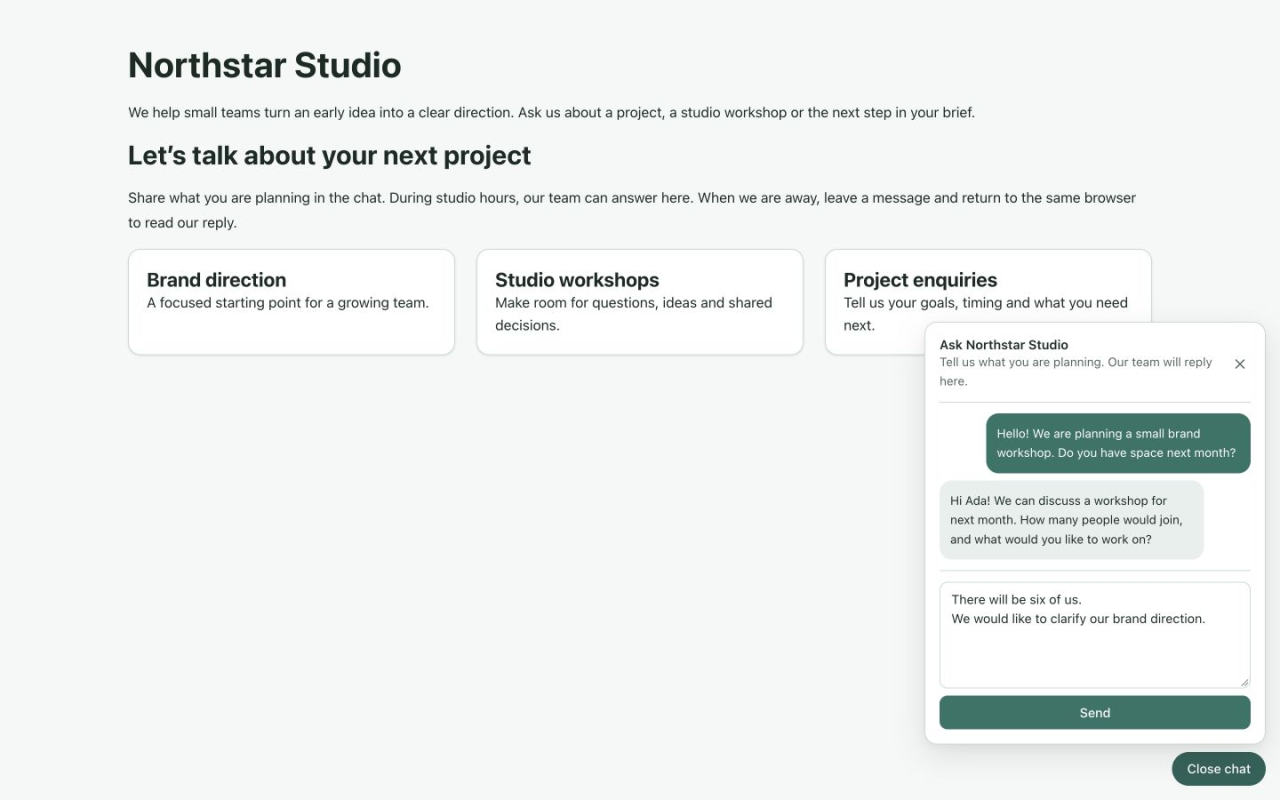This screenshot has width=1280, height=800.
Task: Place cursor after "There will be six of us."
Action: [x=1083, y=600]
